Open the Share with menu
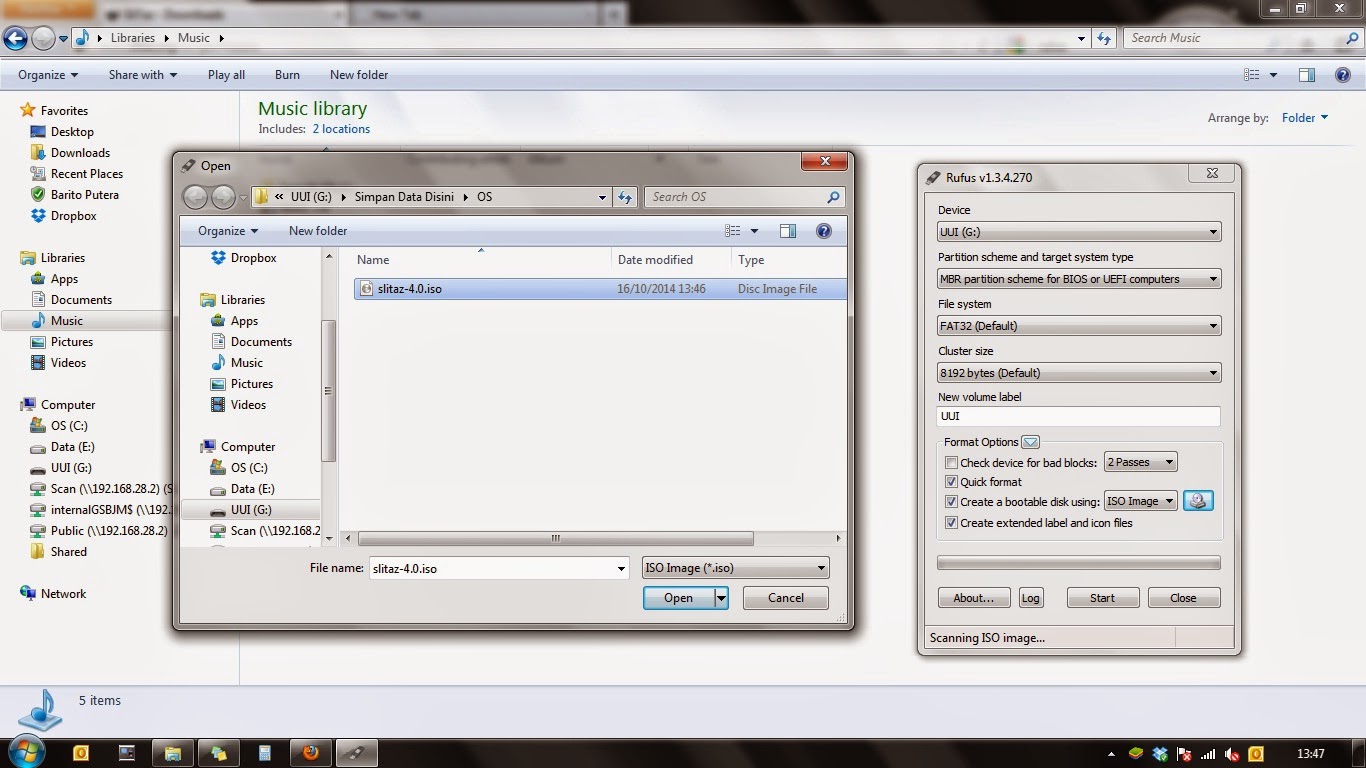Image resolution: width=1366 pixels, height=768 pixels. (143, 75)
